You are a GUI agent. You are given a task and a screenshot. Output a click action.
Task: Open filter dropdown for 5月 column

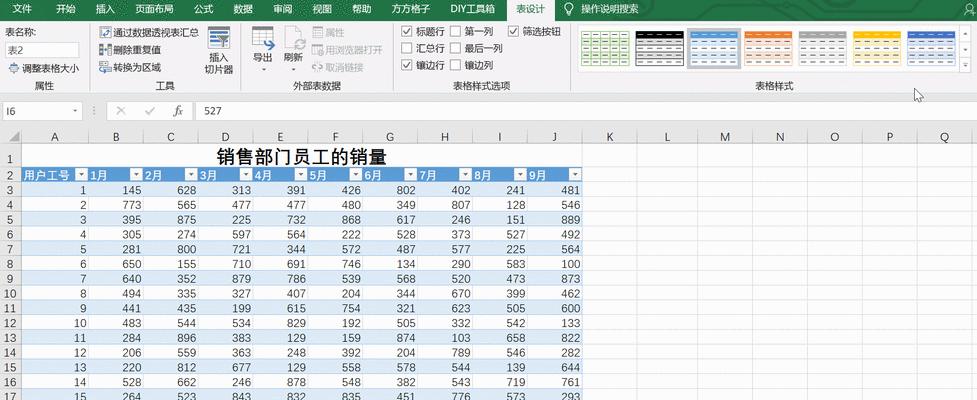click(356, 175)
